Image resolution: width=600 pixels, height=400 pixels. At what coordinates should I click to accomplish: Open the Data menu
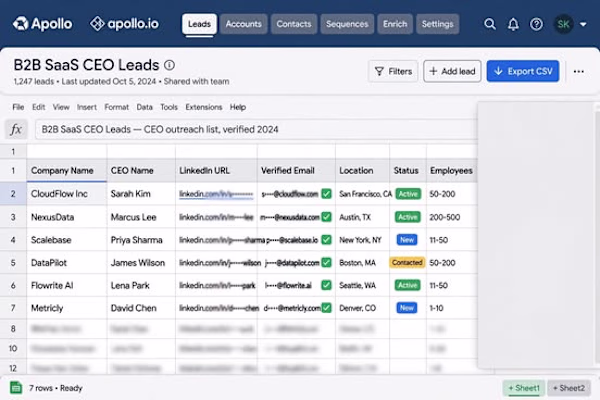(145, 107)
